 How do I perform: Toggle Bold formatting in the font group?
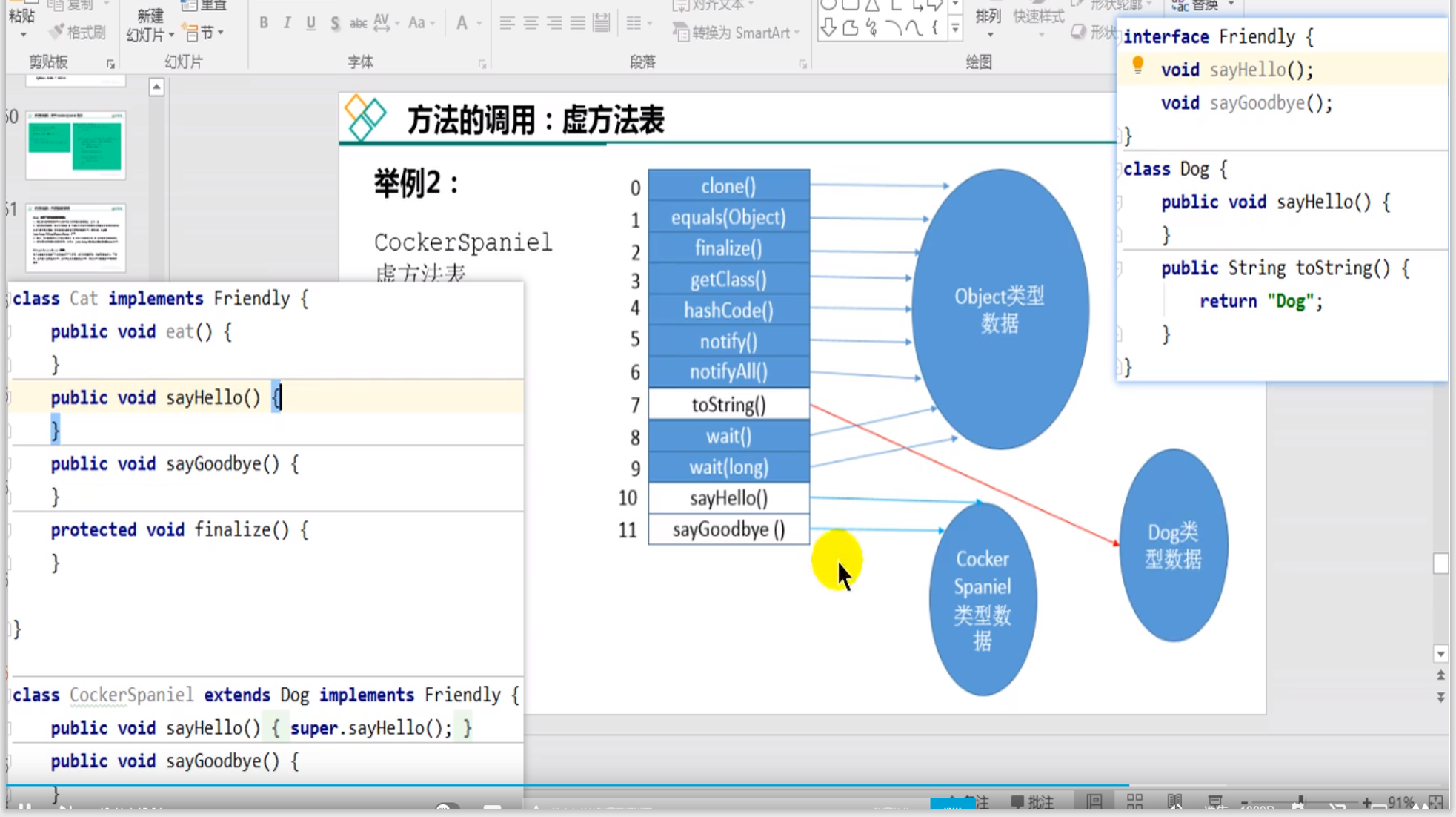click(264, 23)
